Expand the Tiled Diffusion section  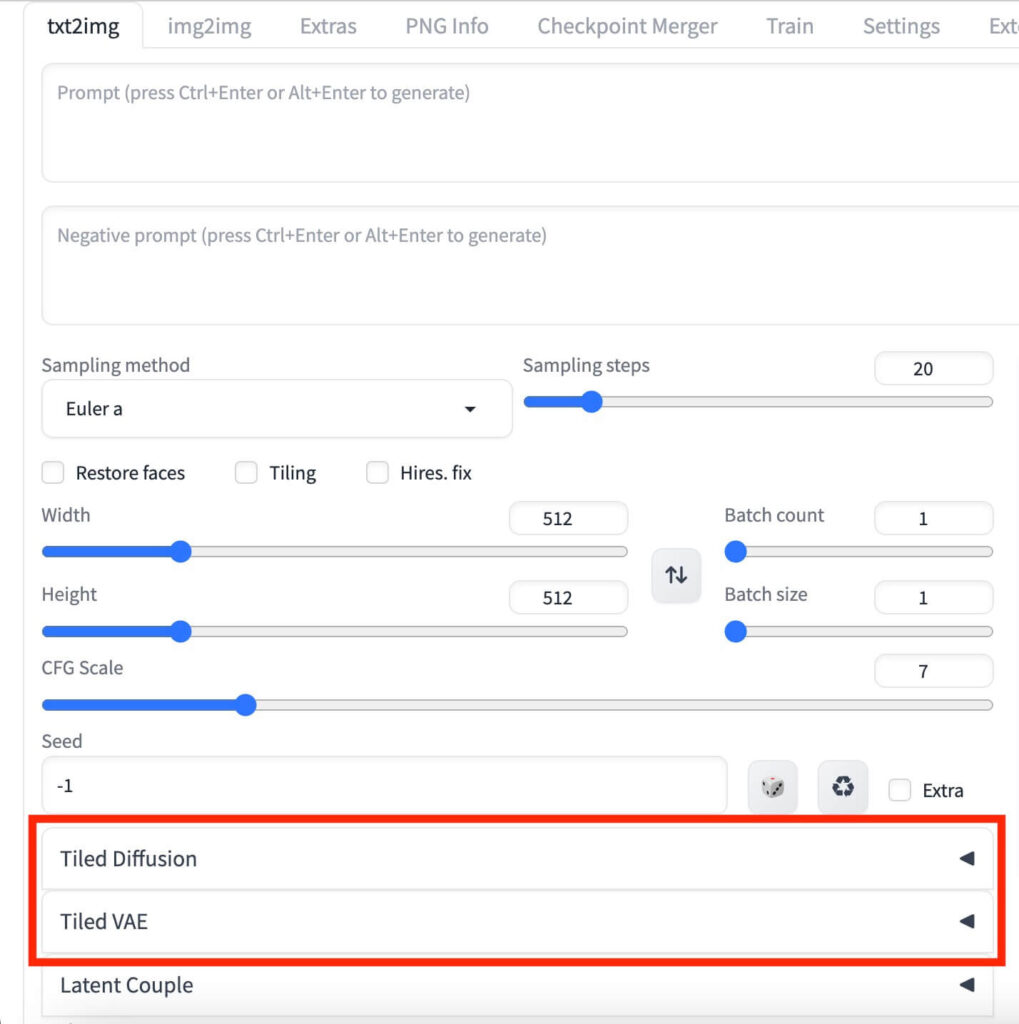[516, 858]
